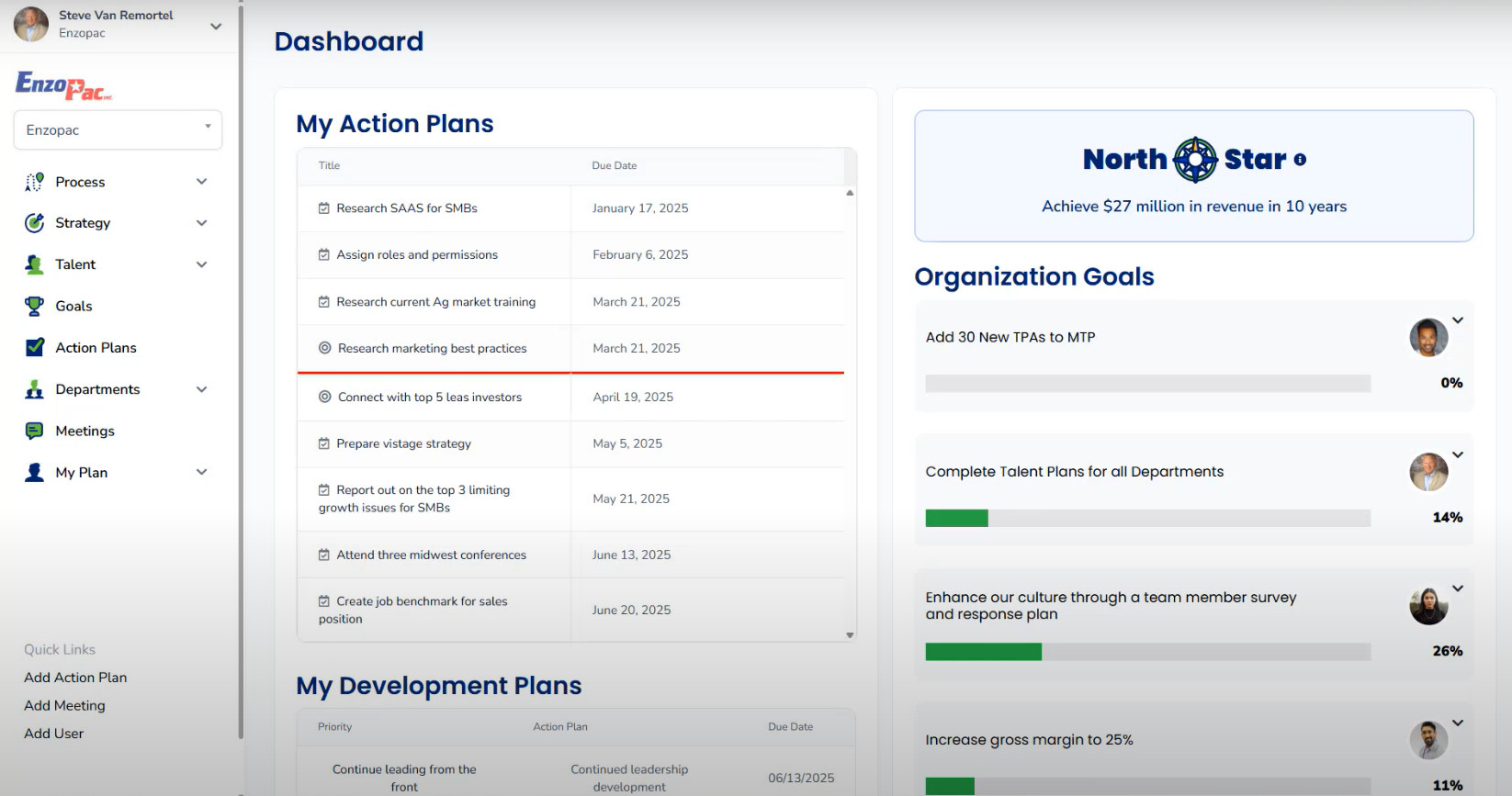Open the Meetings sidebar item

(85, 431)
